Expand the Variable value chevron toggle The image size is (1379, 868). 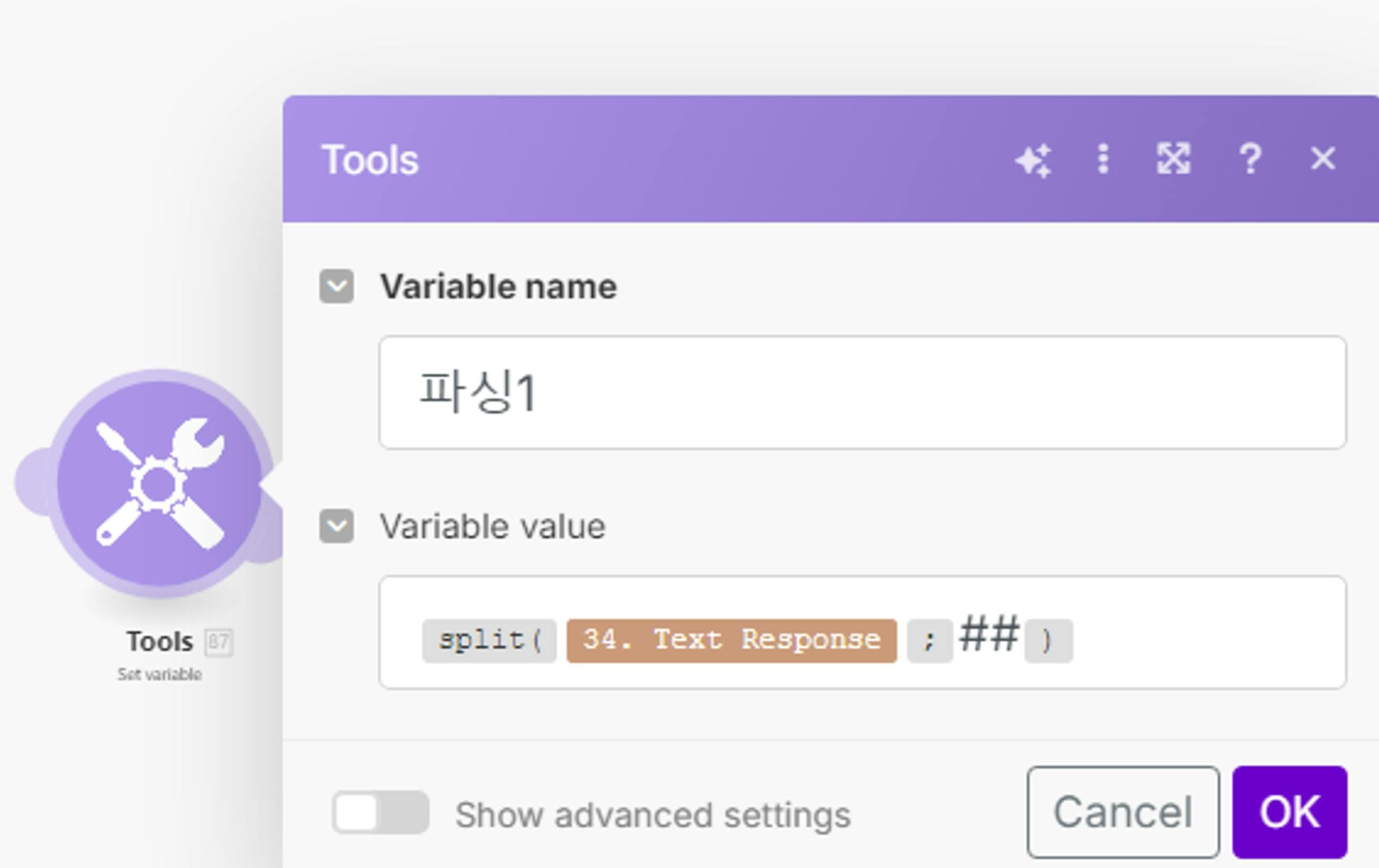336,526
